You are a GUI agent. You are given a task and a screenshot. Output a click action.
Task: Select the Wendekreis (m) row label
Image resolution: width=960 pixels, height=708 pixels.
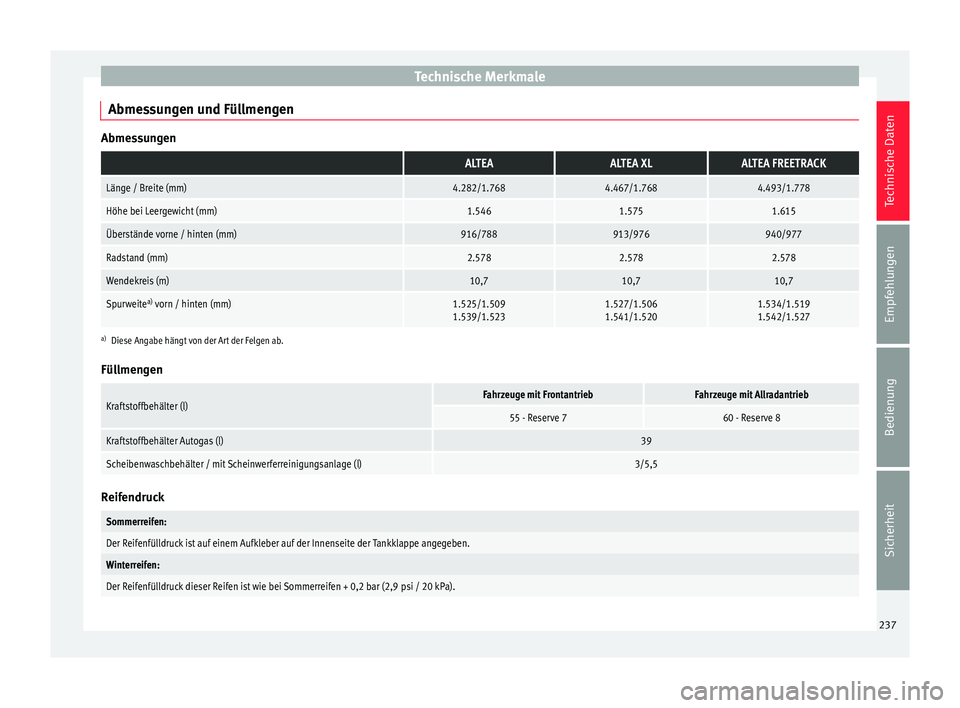click(138, 281)
